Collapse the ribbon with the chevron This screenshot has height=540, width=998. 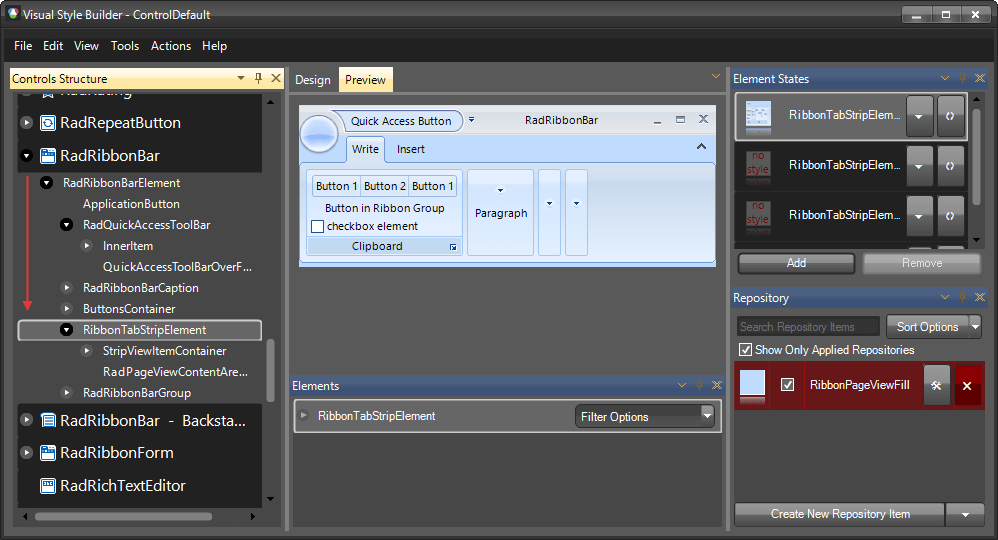point(701,146)
